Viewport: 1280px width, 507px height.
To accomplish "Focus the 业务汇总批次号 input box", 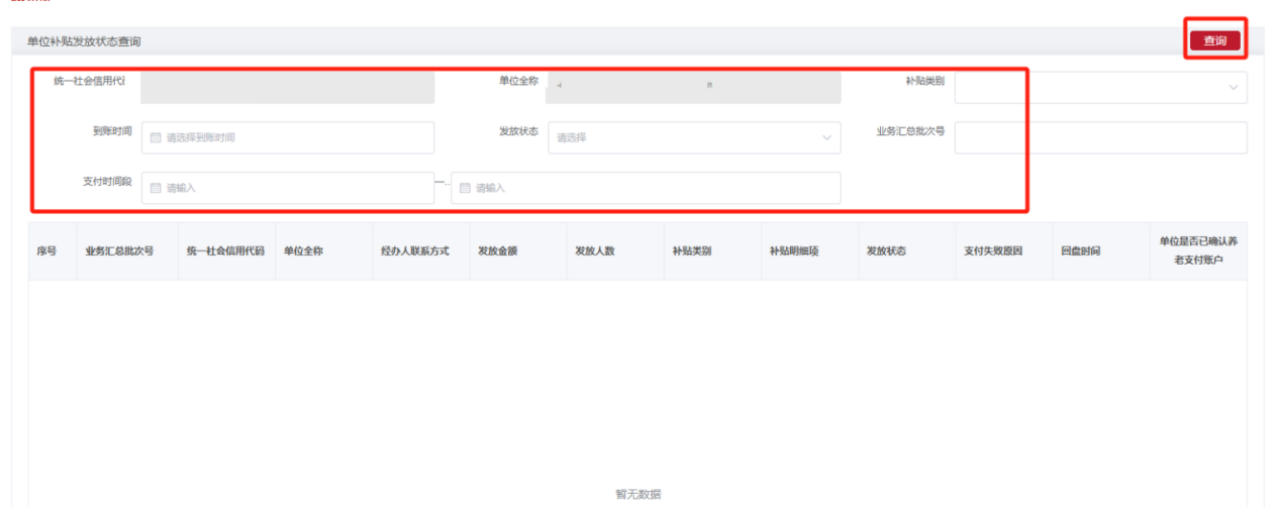I will pyautogui.click(x=1100, y=138).
